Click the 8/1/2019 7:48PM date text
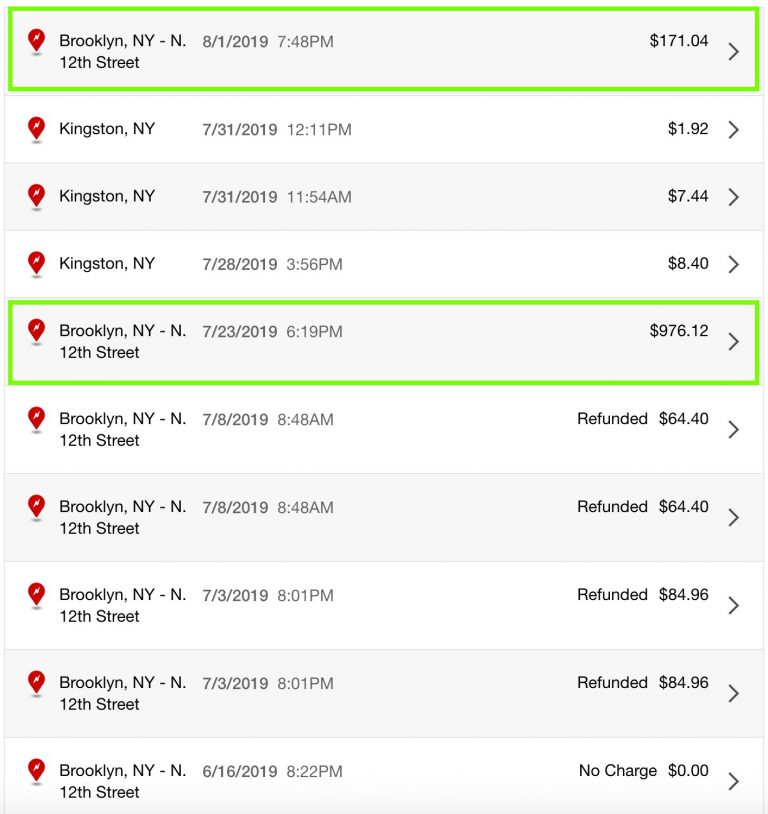Screen dimensions: 768x814 pos(268,42)
